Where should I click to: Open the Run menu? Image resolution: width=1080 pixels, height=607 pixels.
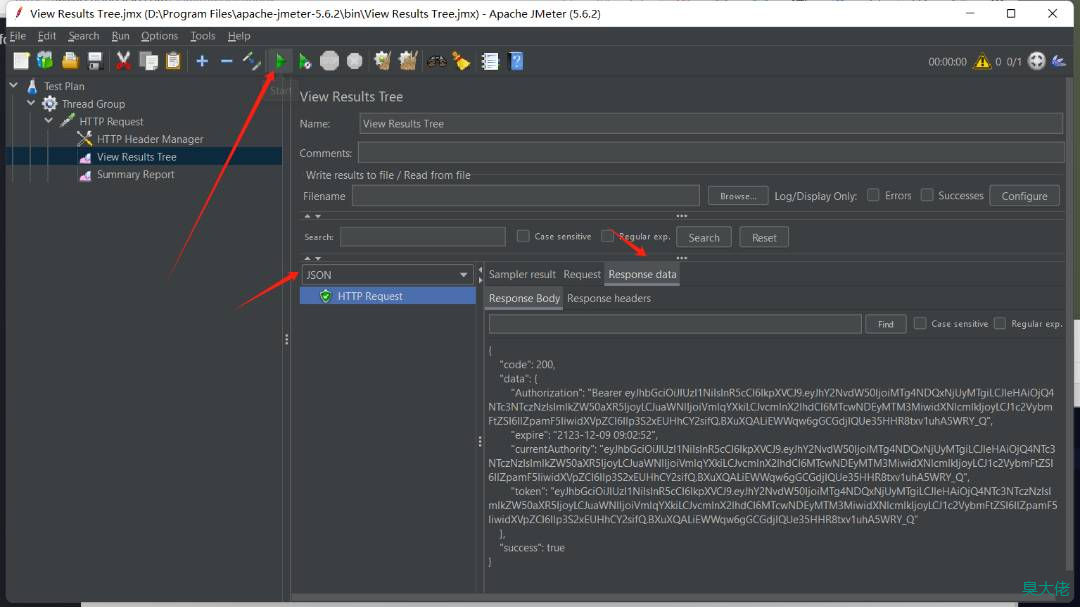coord(121,36)
